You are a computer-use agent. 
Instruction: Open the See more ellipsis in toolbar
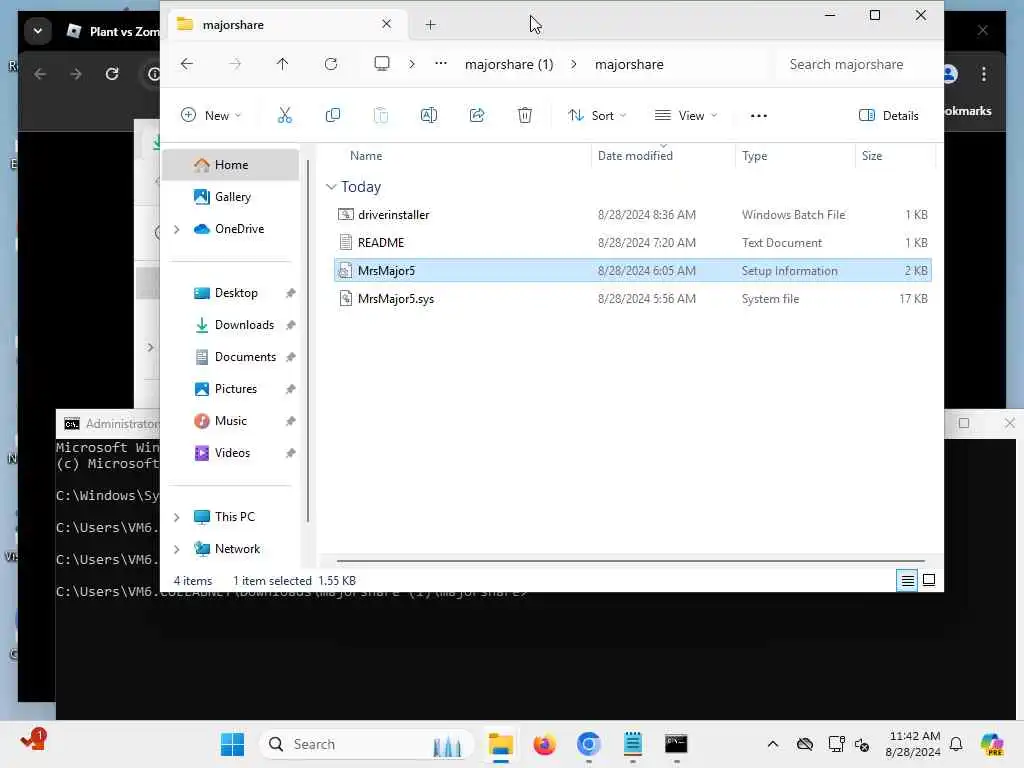[x=758, y=116]
